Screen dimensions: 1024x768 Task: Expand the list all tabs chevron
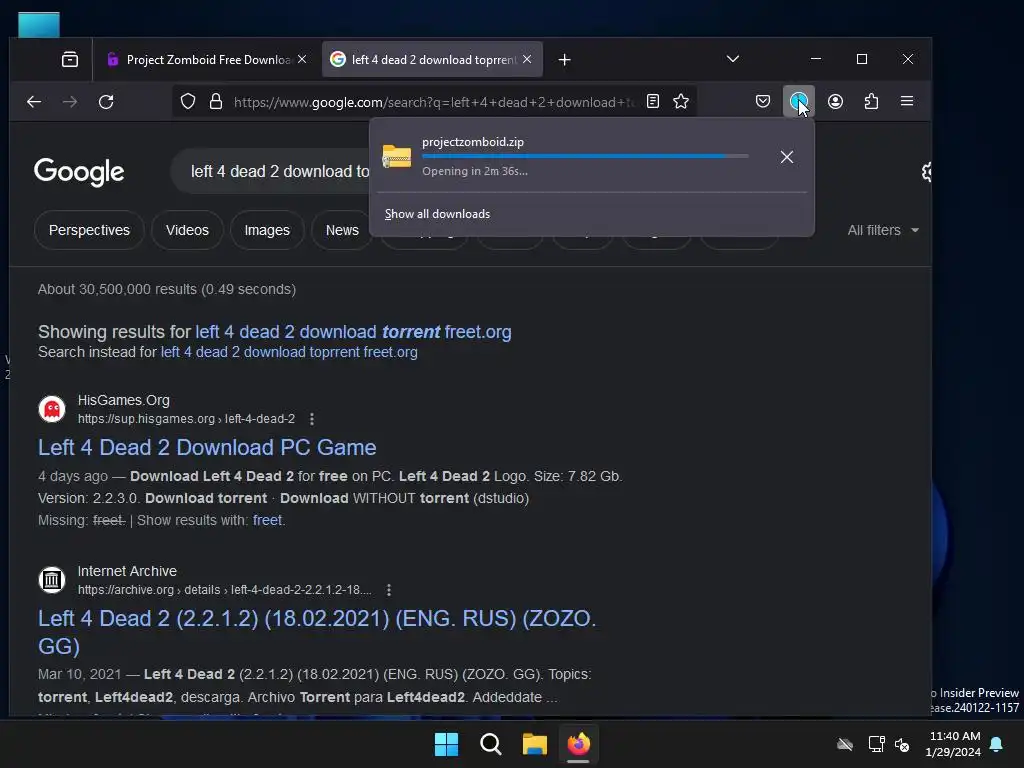point(733,59)
